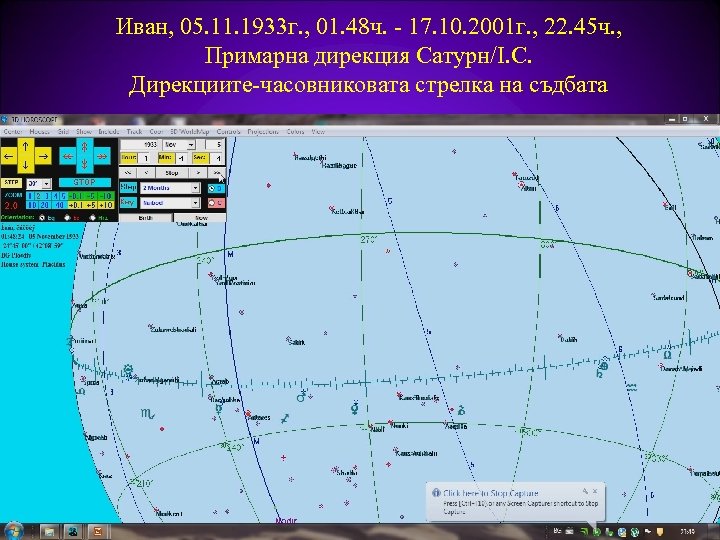Open the Show menu
720x540 pixels.
click(x=84, y=132)
